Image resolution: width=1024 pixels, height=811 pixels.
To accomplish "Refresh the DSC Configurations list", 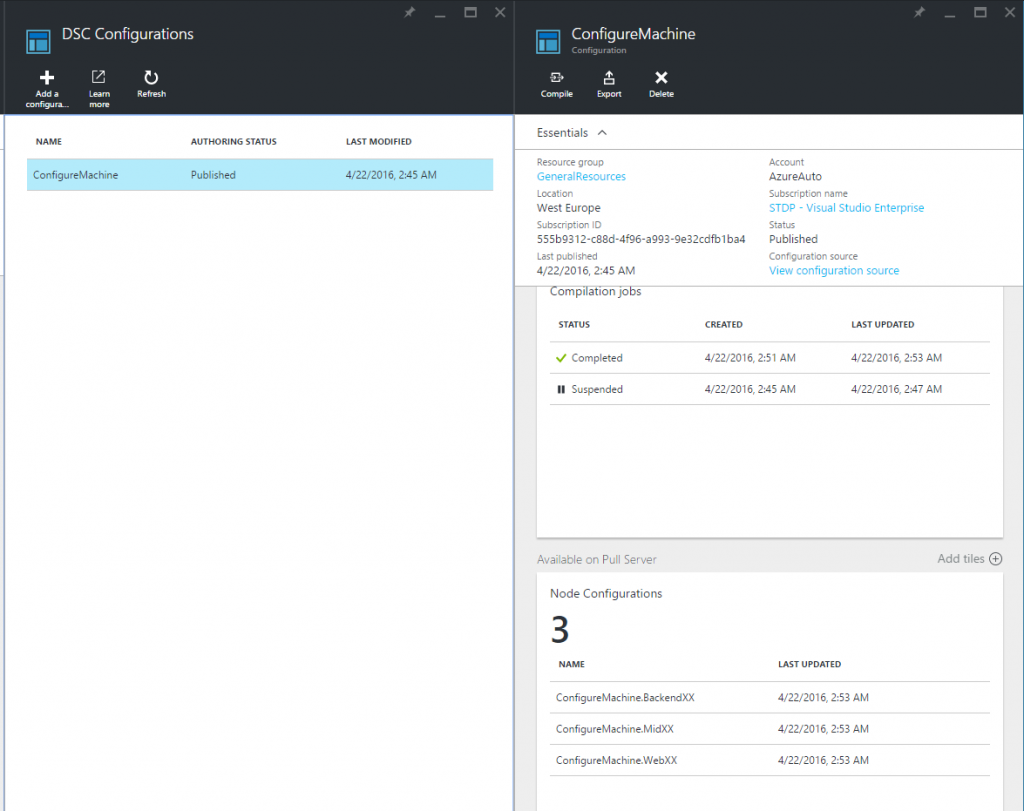I will click(151, 85).
